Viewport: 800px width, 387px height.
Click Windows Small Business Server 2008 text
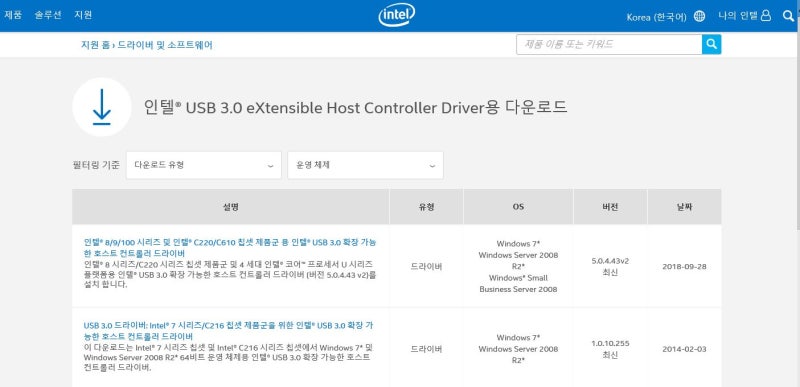click(518, 283)
